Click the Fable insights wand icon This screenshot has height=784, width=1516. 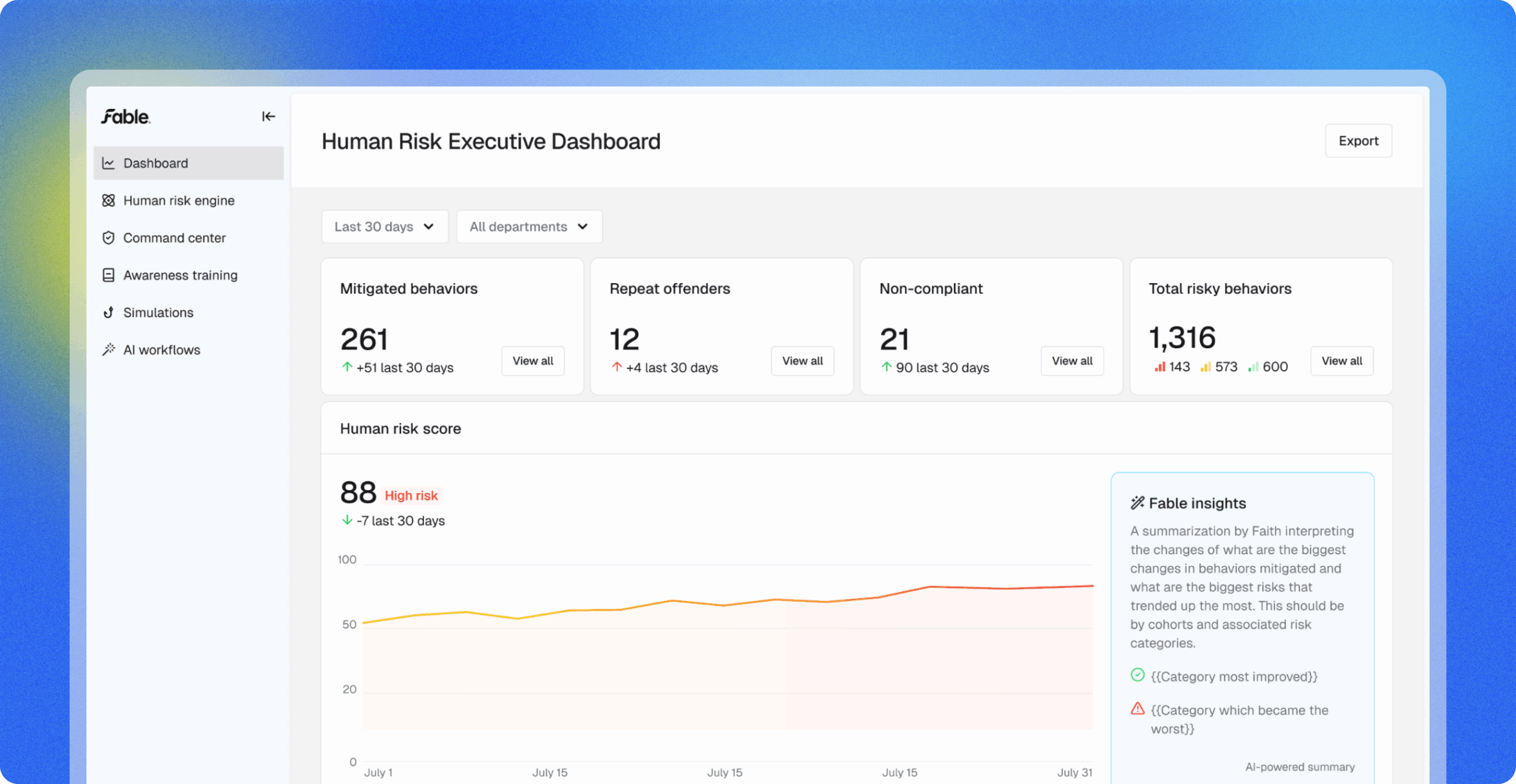tap(1138, 503)
